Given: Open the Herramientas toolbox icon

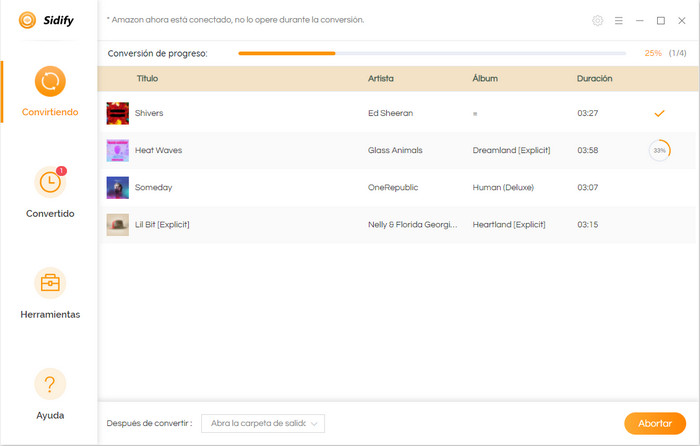Looking at the screenshot, I should click(x=50, y=283).
